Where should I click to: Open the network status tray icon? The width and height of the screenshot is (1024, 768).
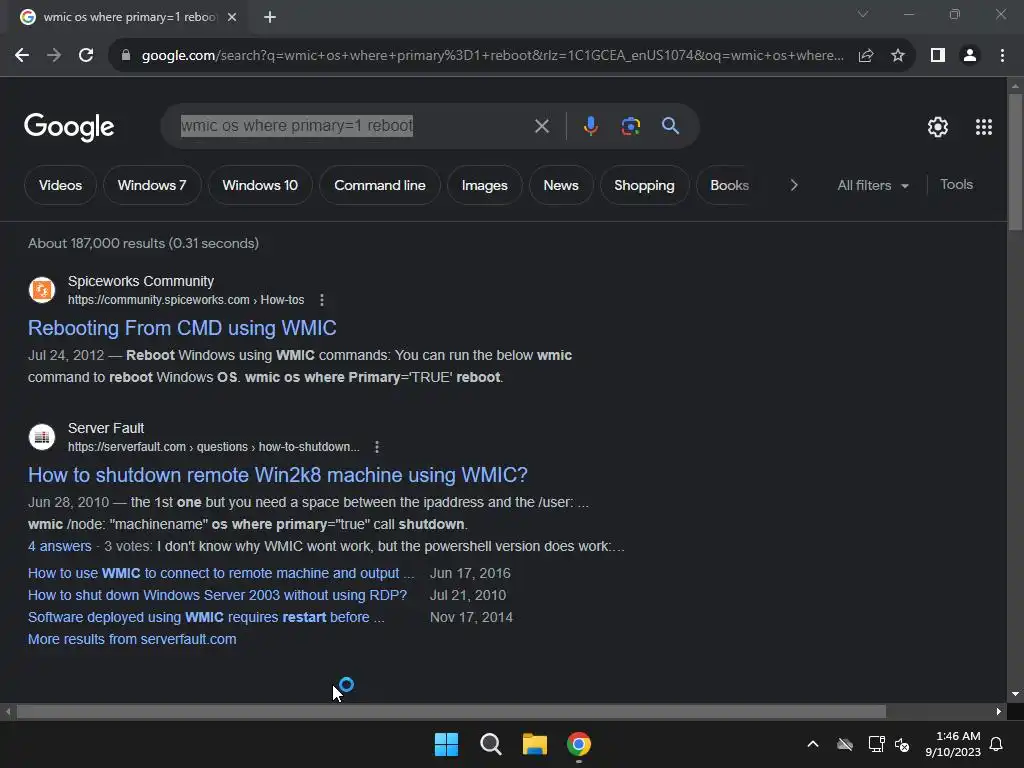coord(876,744)
